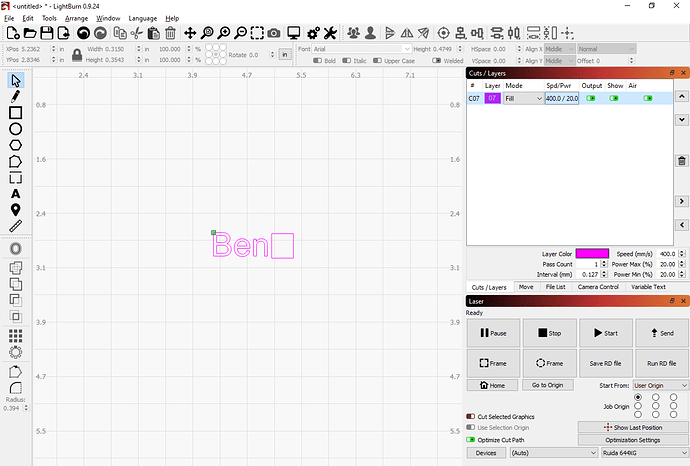Toggle Output switch for layer C07
Image resolution: width=690 pixels, height=466 pixels.
[x=591, y=98]
